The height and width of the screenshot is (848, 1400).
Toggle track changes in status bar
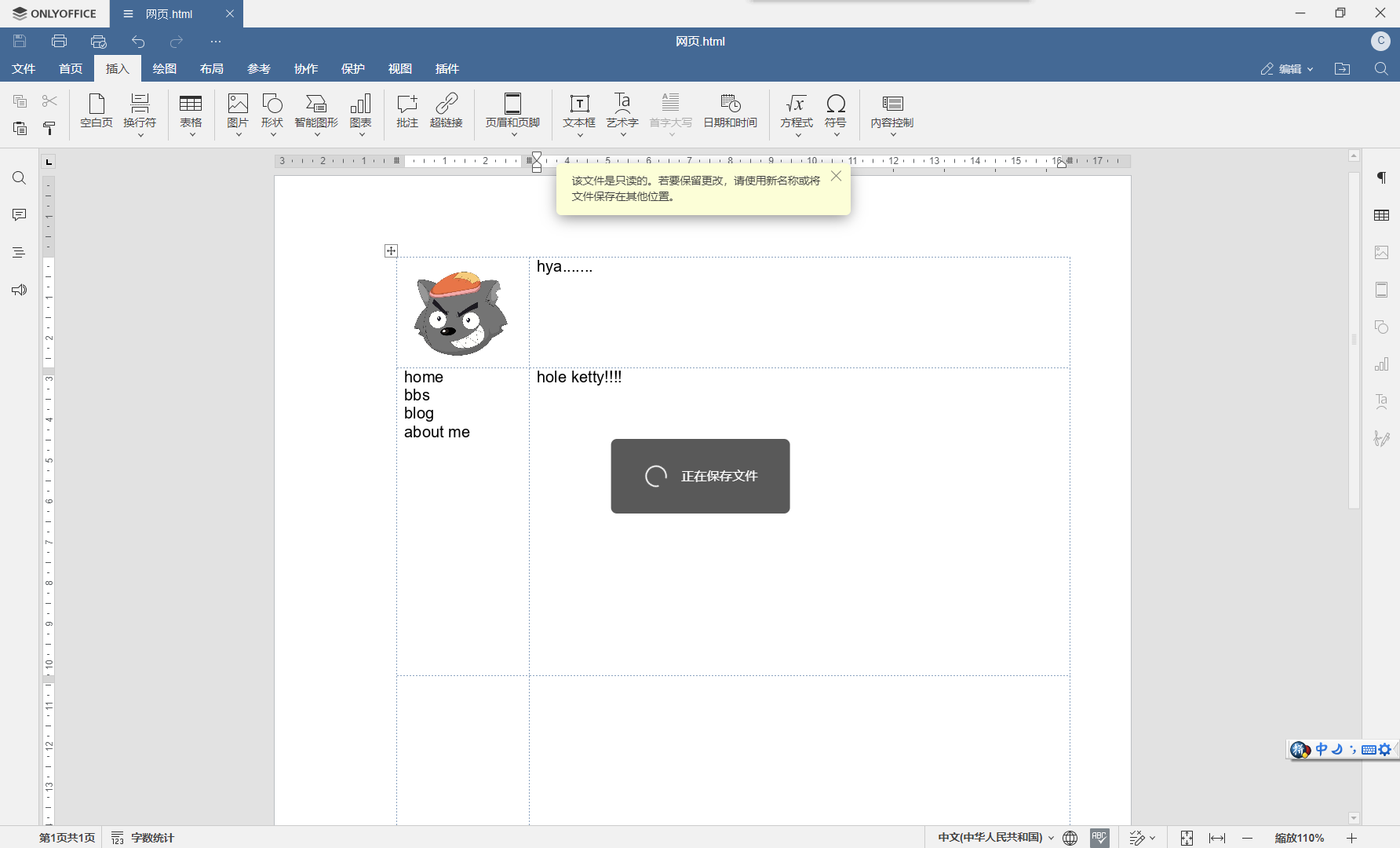pos(1138,838)
